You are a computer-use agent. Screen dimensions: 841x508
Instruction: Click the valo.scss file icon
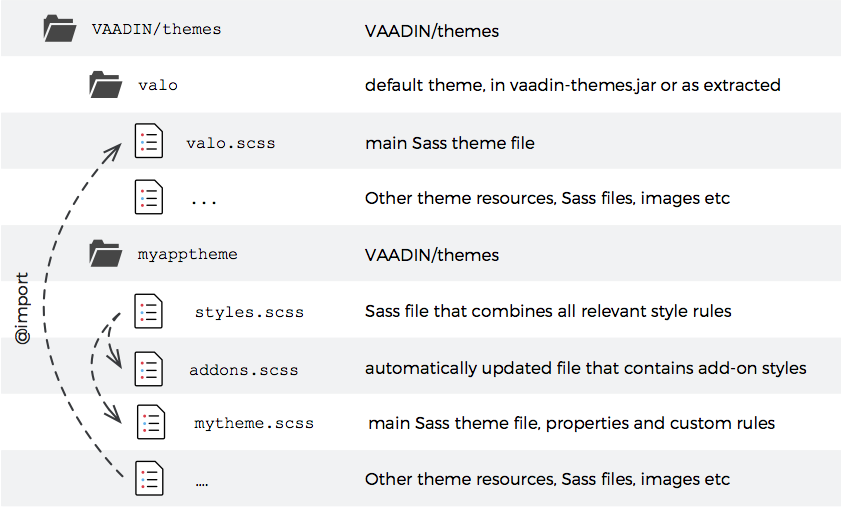point(149,142)
